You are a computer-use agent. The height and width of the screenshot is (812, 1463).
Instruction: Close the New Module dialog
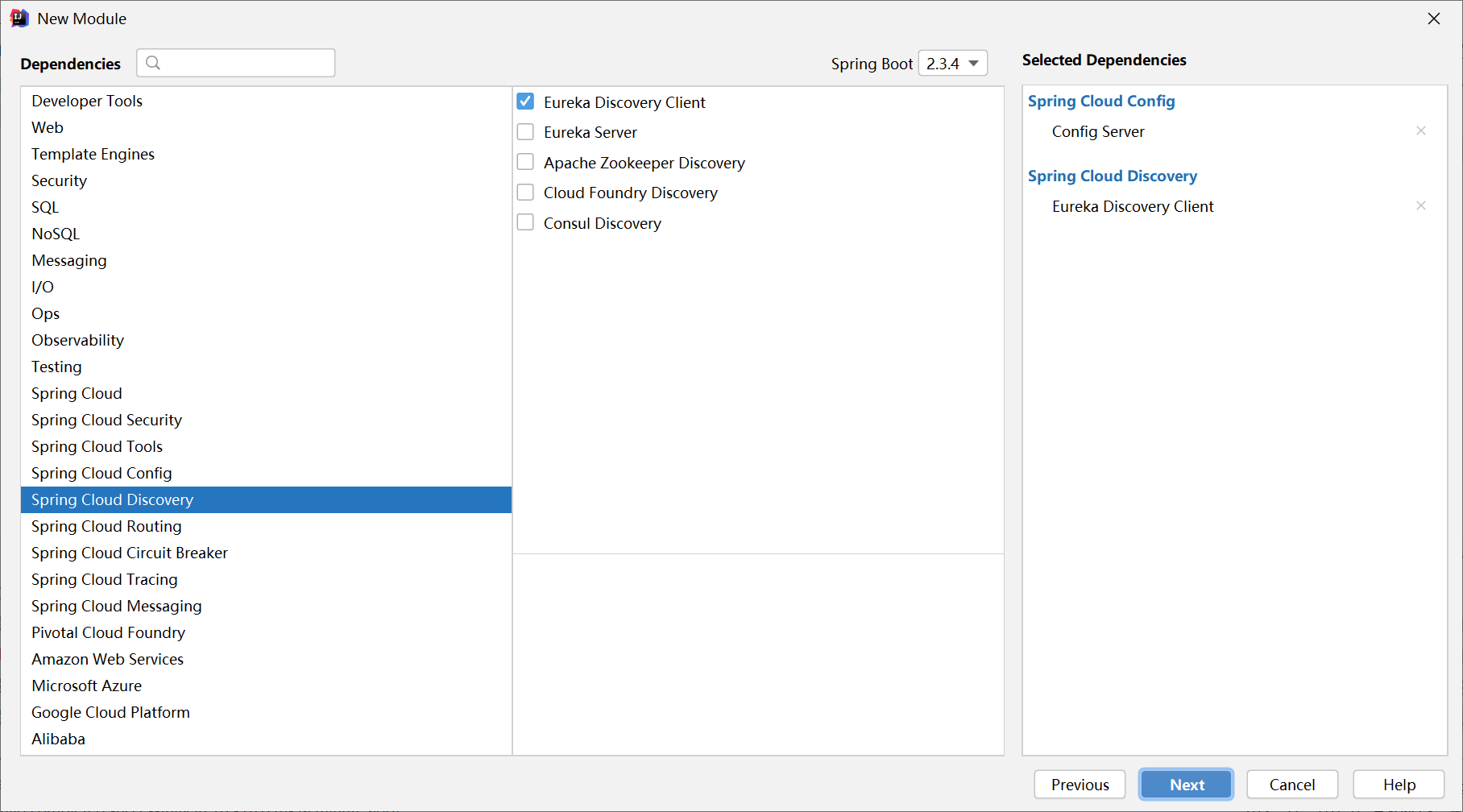1434,19
